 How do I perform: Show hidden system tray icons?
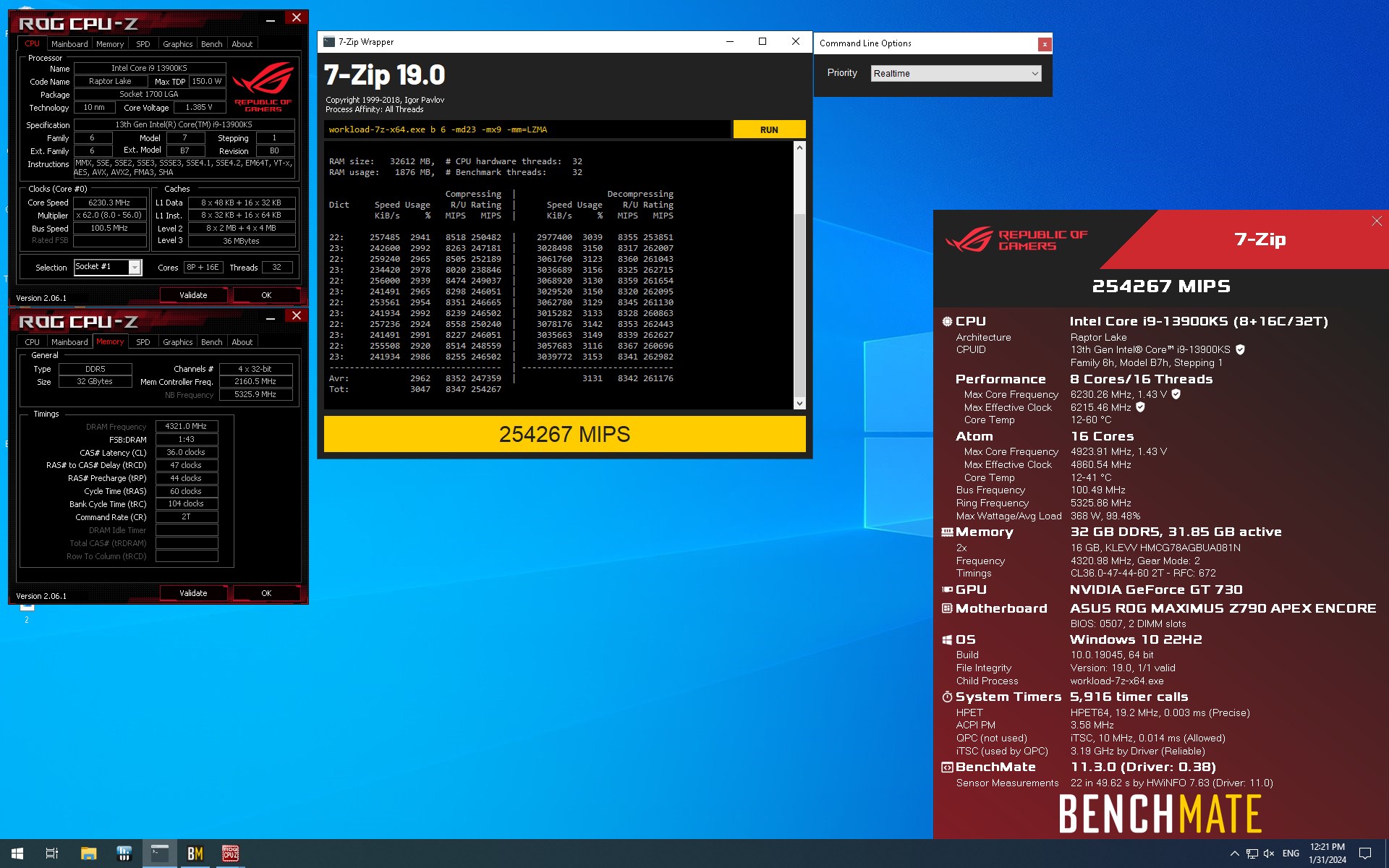click(1234, 854)
